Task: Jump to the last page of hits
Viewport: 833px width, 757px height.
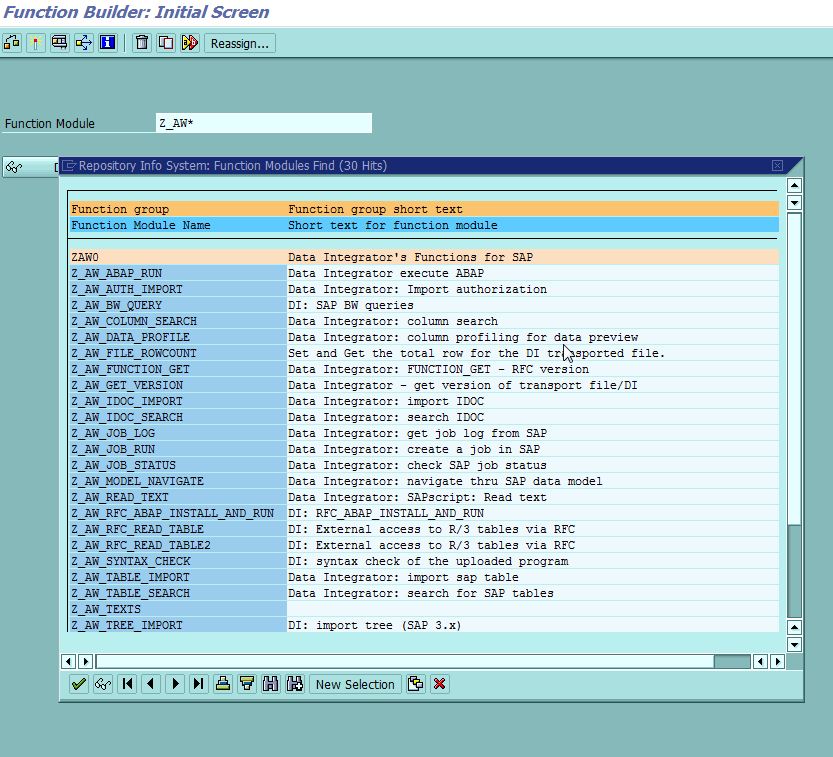Action: pyautogui.click(x=199, y=684)
